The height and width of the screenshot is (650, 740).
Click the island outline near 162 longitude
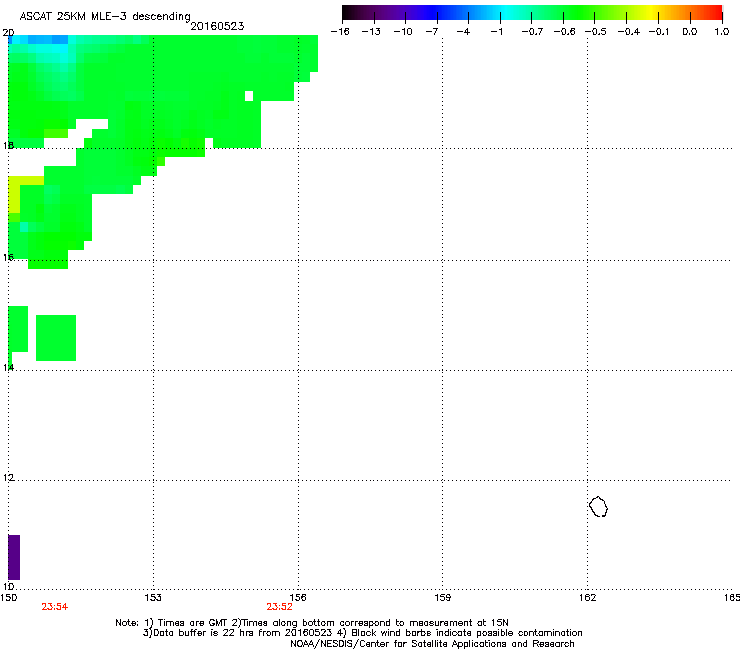pyautogui.click(x=598, y=506)
